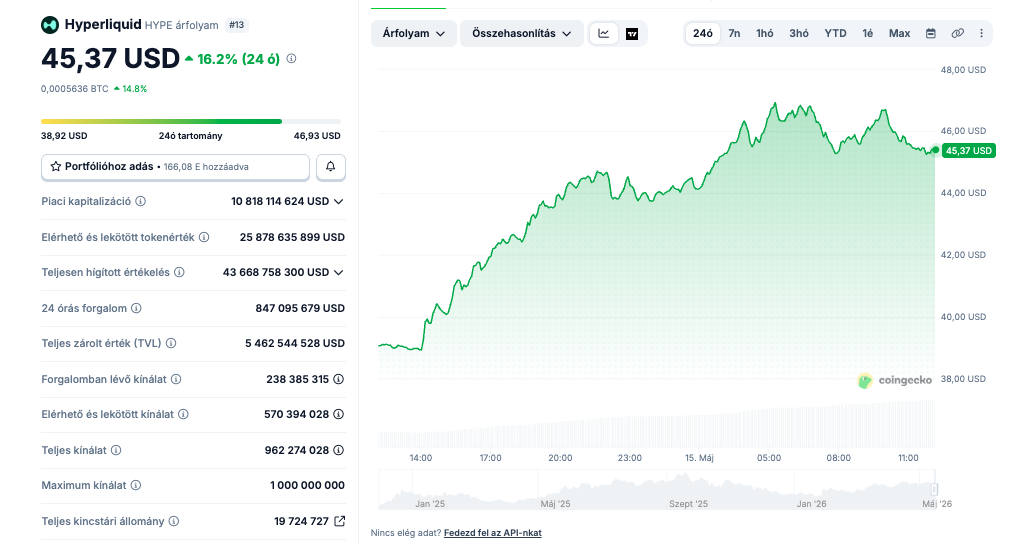Open info icon after 238 385 315

click(338, 379)
